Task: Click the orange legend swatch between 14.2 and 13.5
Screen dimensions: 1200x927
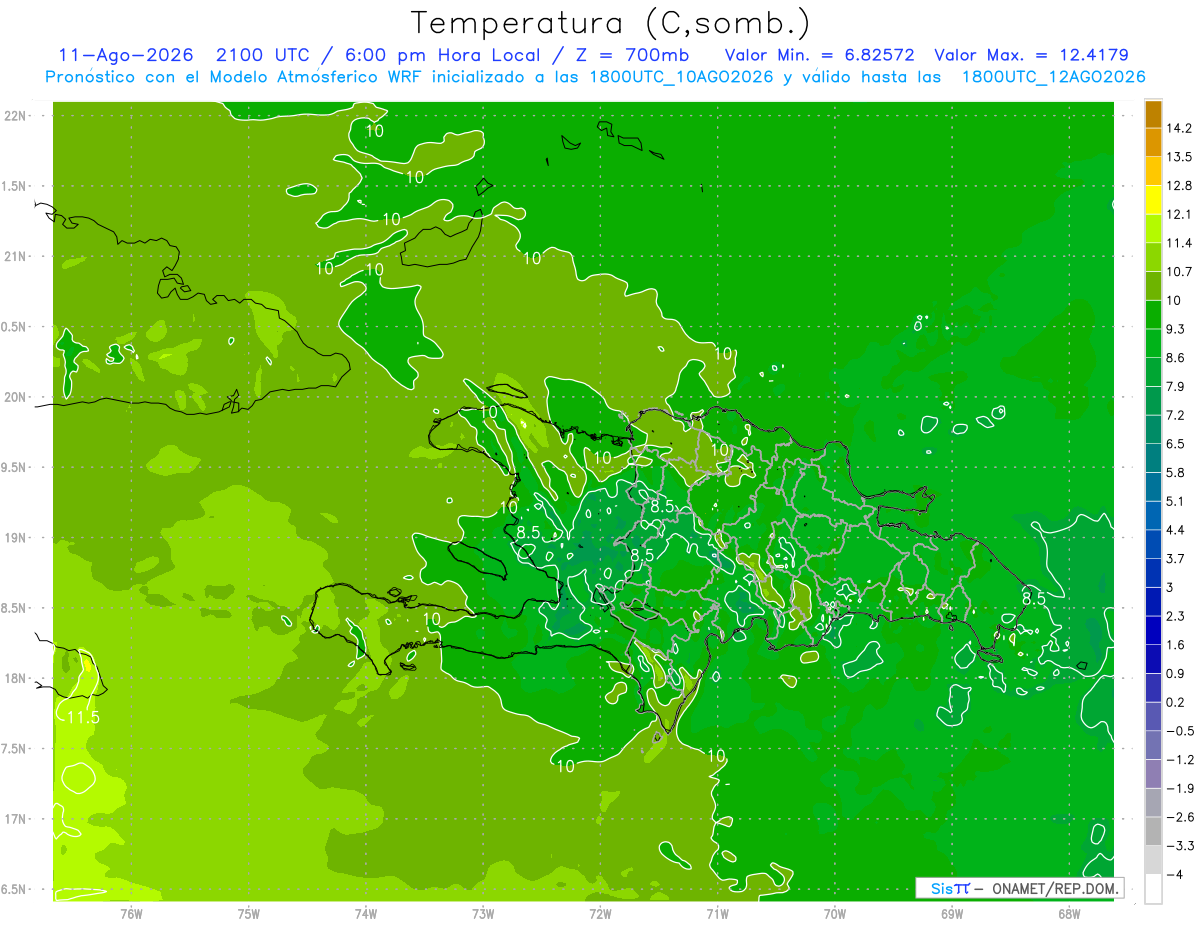Action: (x=1153, y=143)
